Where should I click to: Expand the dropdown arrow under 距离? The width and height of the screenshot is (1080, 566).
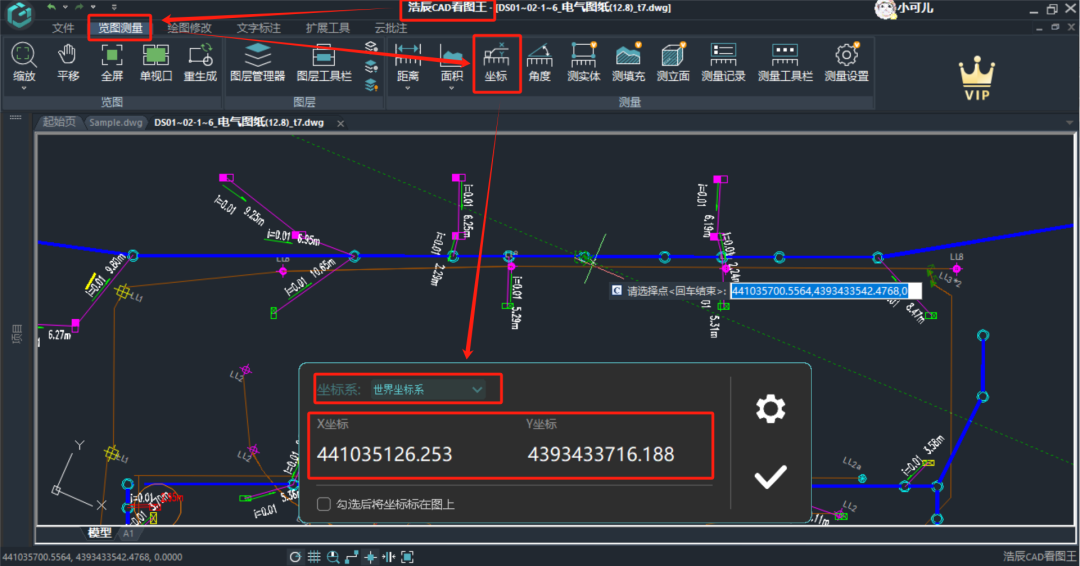(x=408, y=88)
